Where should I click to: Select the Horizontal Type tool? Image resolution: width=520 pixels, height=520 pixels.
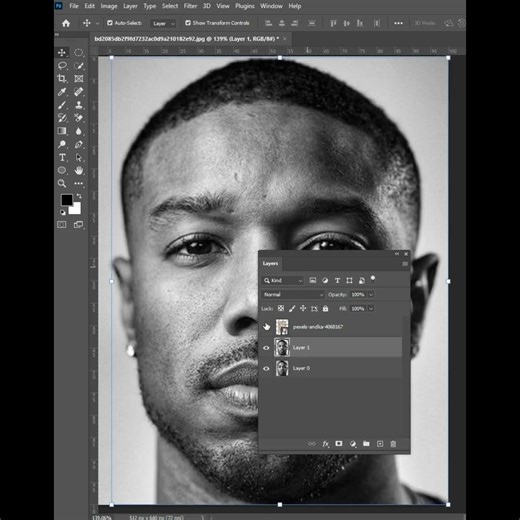[62, 157]
